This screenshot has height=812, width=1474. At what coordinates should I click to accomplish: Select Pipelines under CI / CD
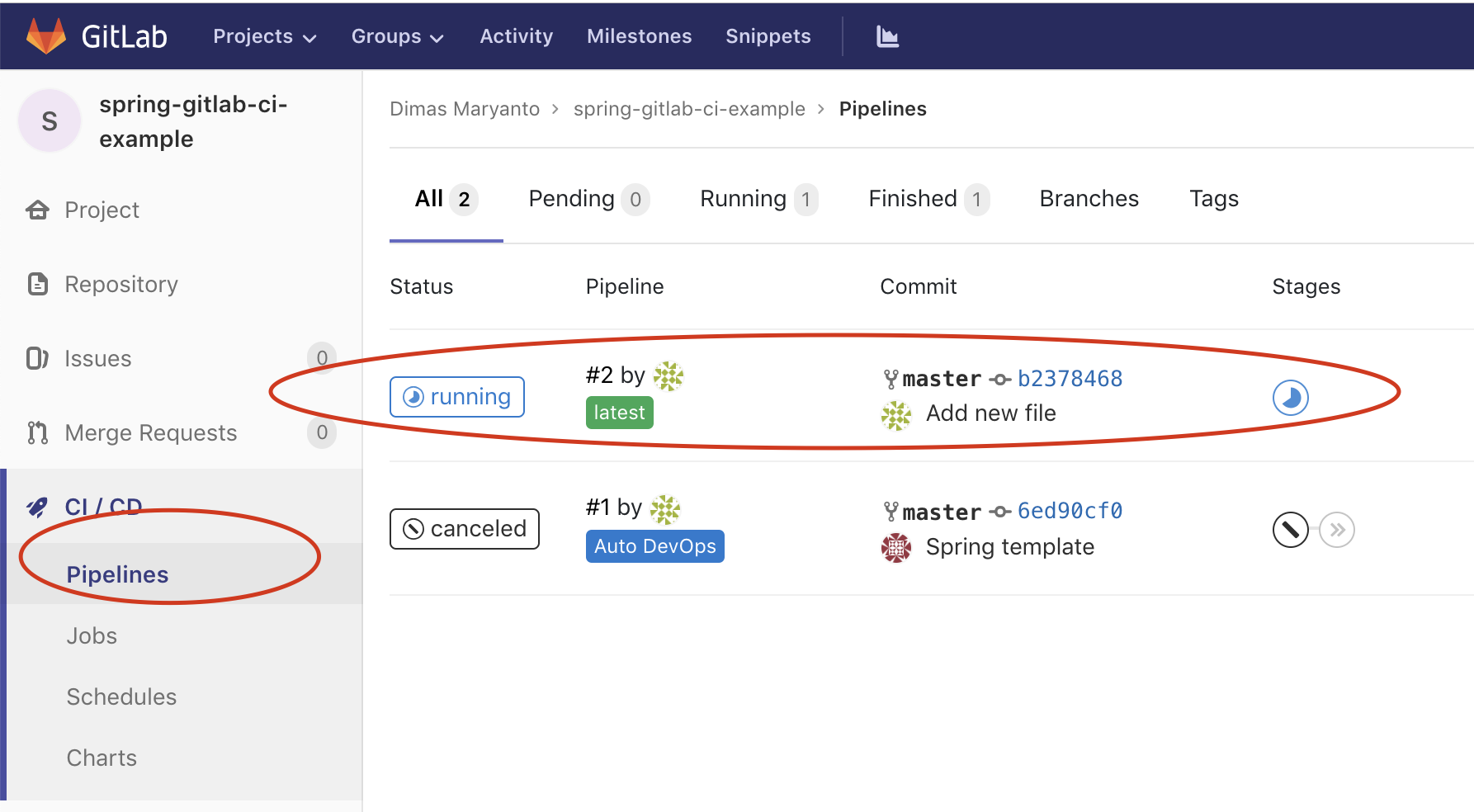tap(117, 574)
